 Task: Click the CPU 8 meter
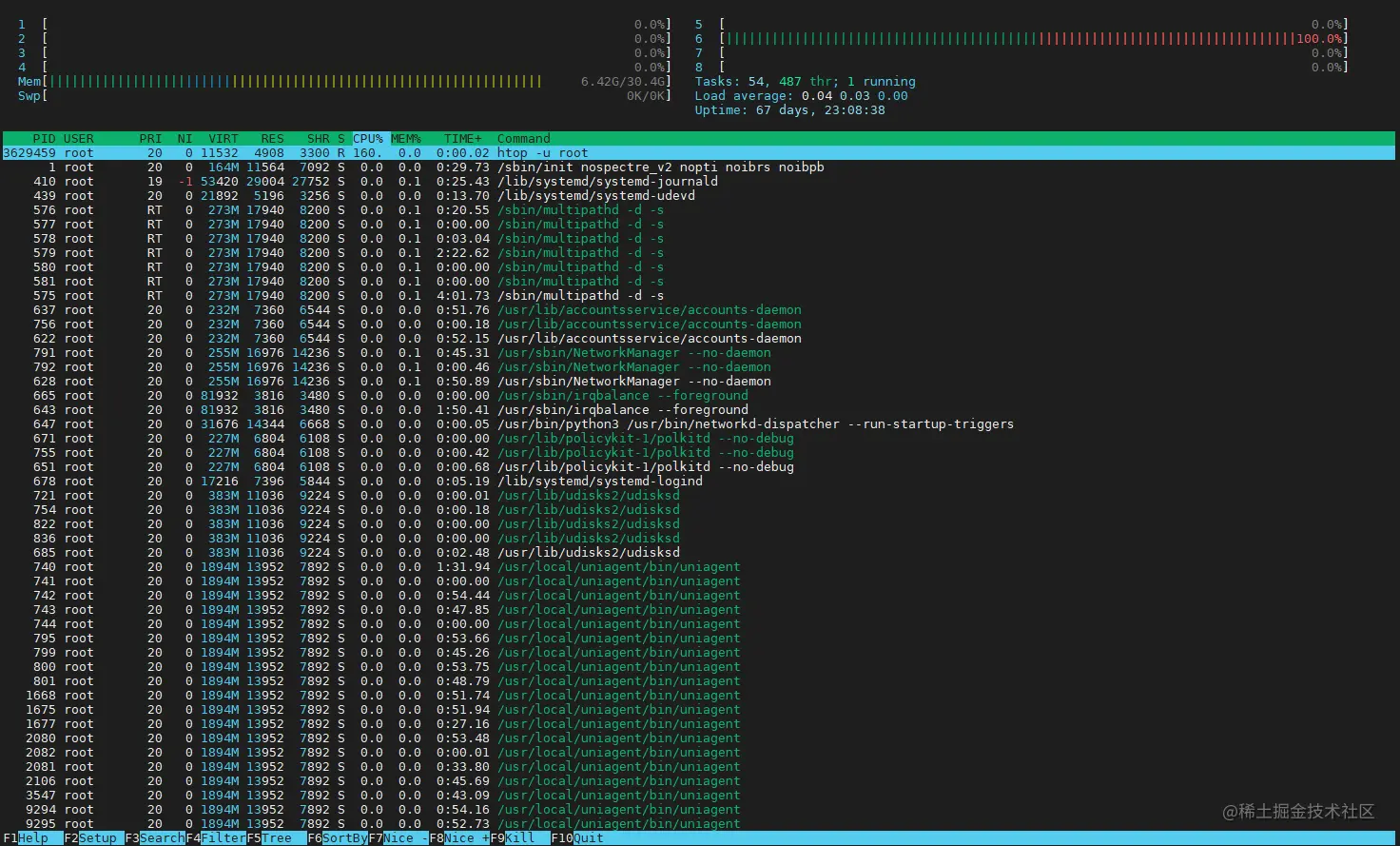click(x=1021, y=68)
